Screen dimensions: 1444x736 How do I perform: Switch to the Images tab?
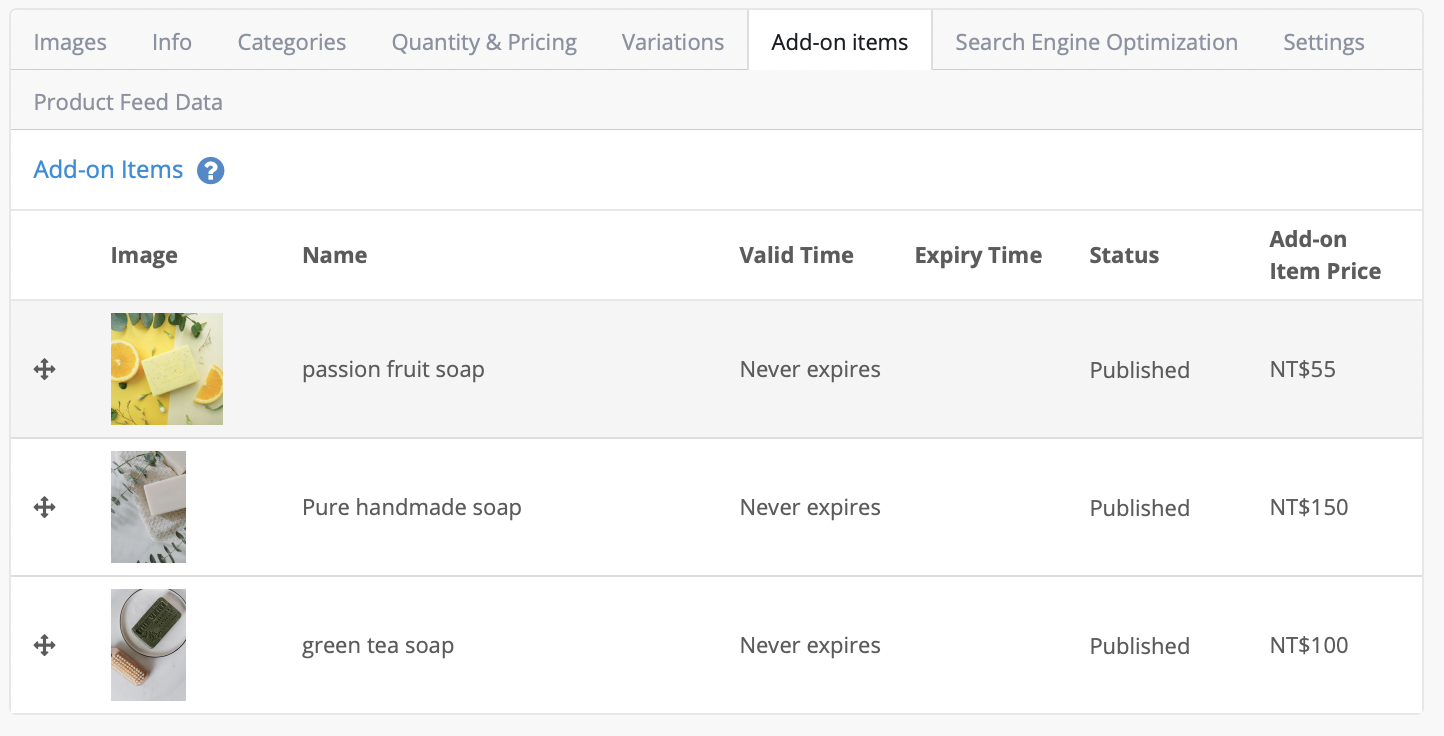[x=70, y=42]
